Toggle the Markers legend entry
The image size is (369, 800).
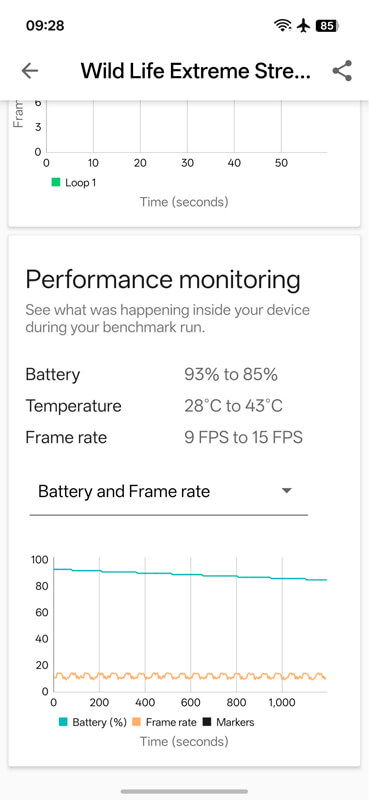pyautogui.click(x=228, y=722)
